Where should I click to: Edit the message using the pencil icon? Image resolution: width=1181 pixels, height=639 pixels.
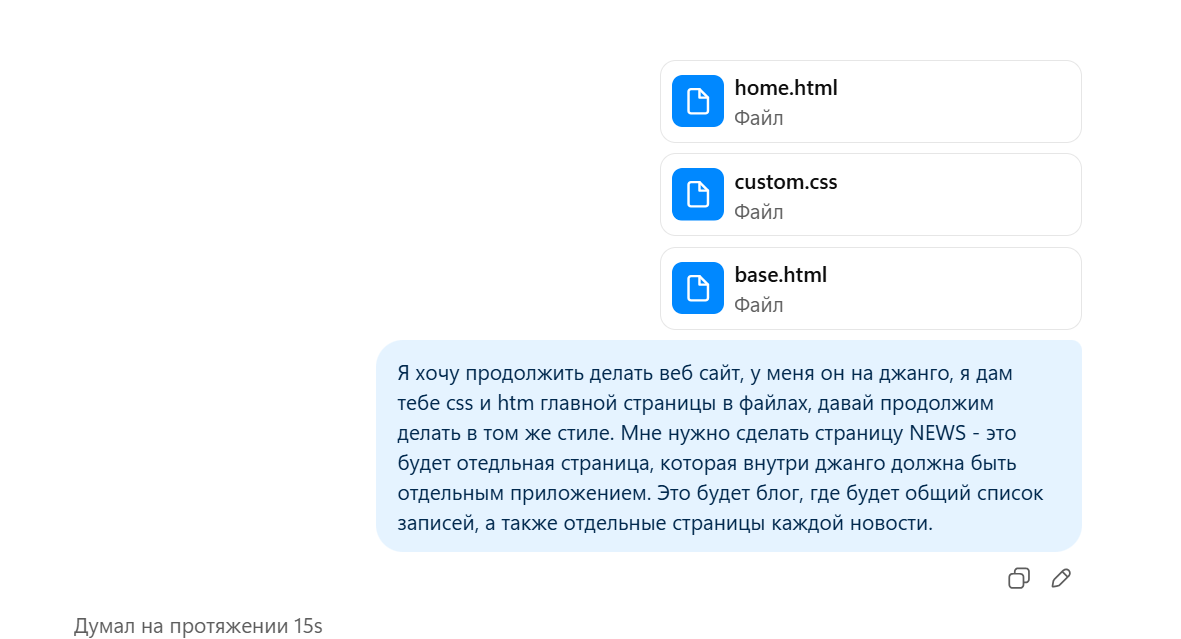coord(1061,578)
